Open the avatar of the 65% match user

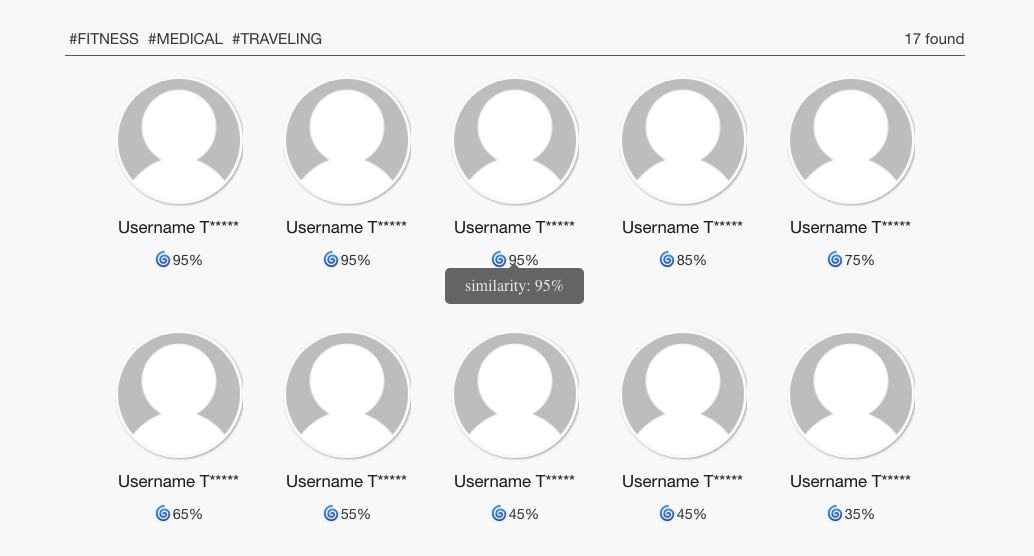coord(179,395)
